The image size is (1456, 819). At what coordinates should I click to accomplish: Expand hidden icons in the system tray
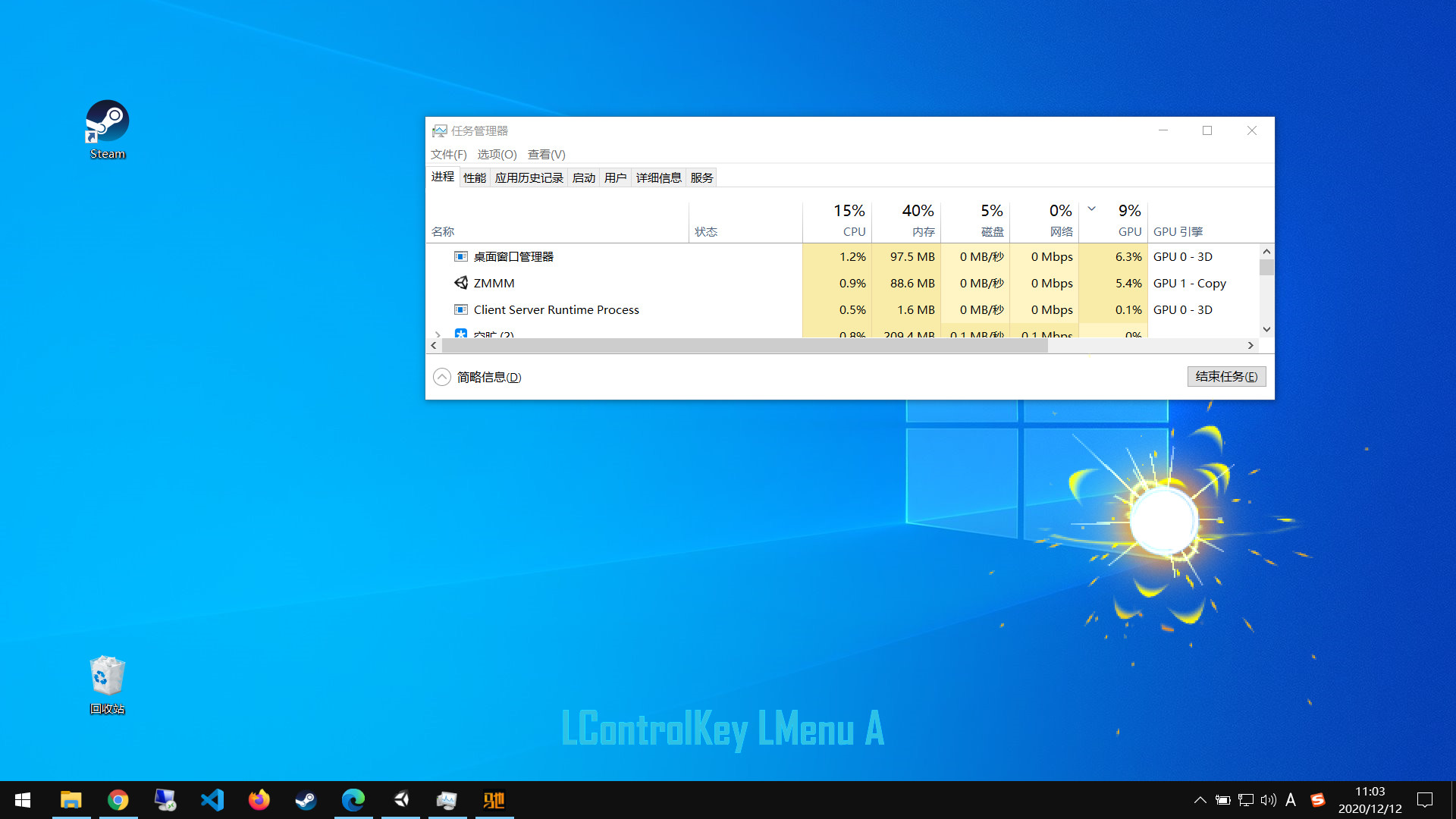click(x=1200, y=800)
